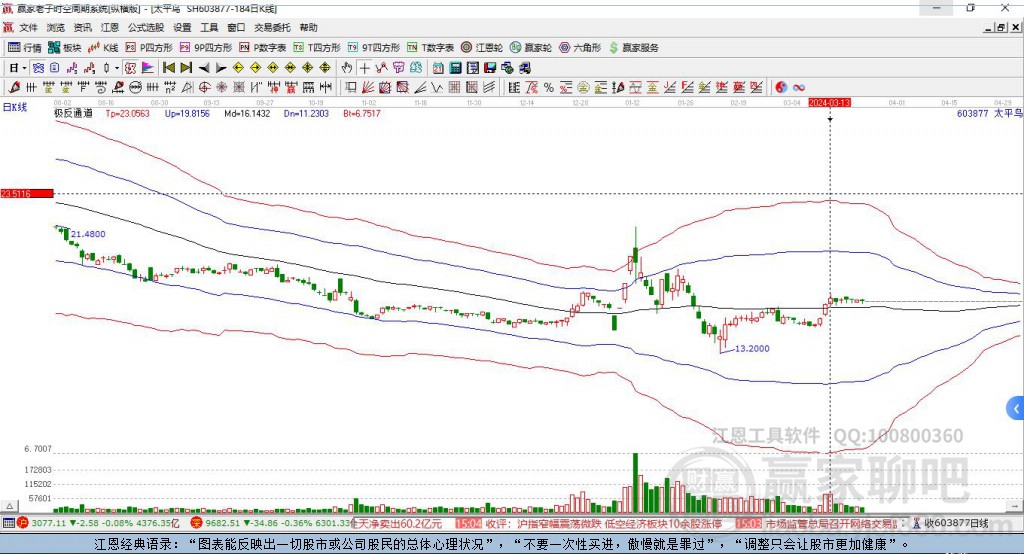Click the 21.4800 high price annotation

(x=88, y=234)
